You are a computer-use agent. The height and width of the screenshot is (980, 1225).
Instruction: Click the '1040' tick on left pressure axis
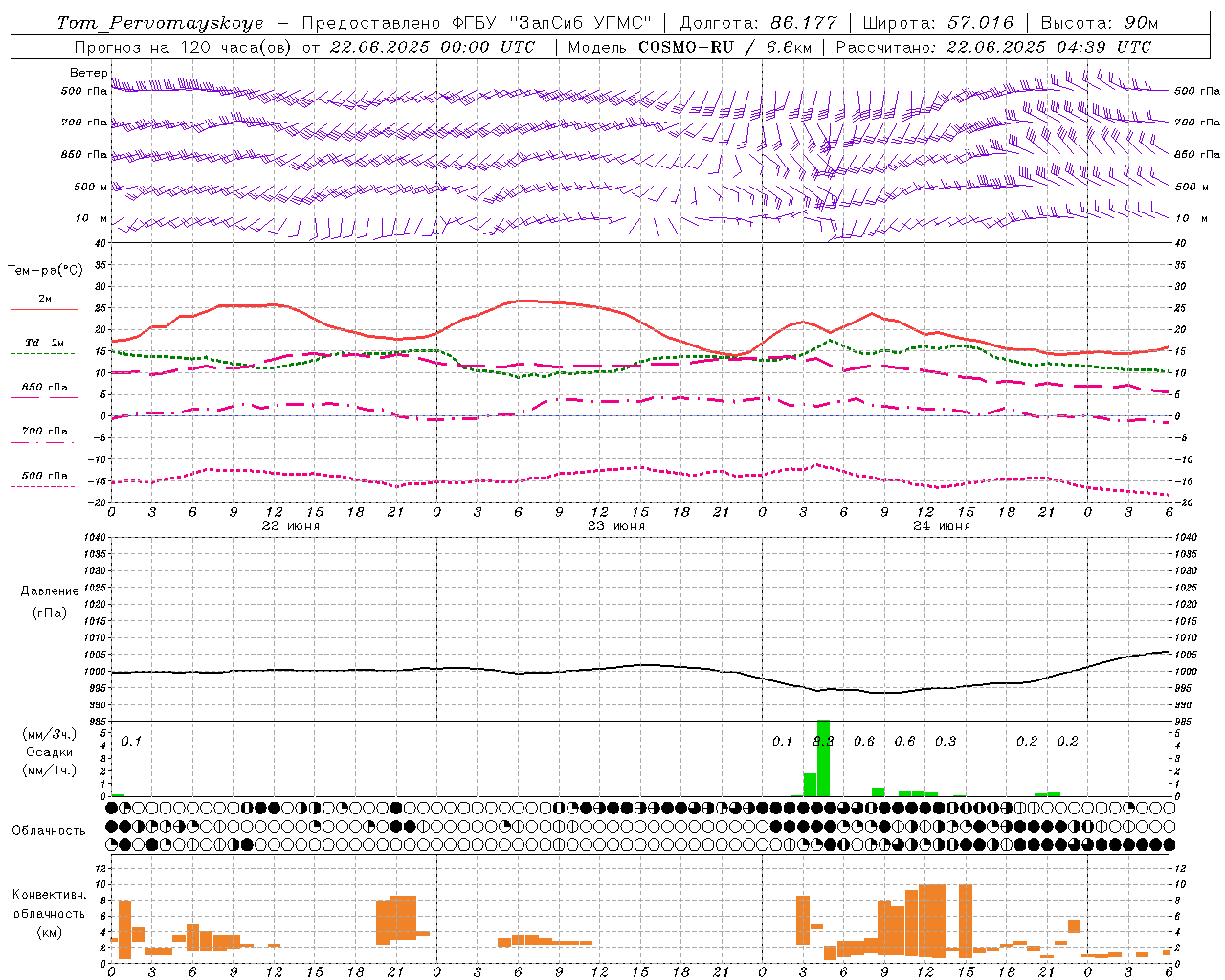[95, 538]
